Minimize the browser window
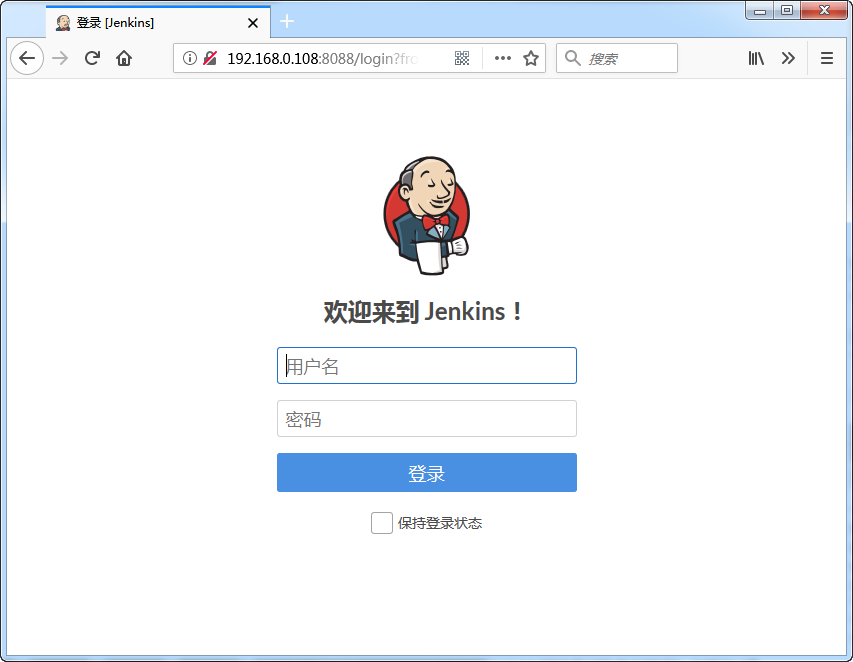853x662 pixels. 760,10
